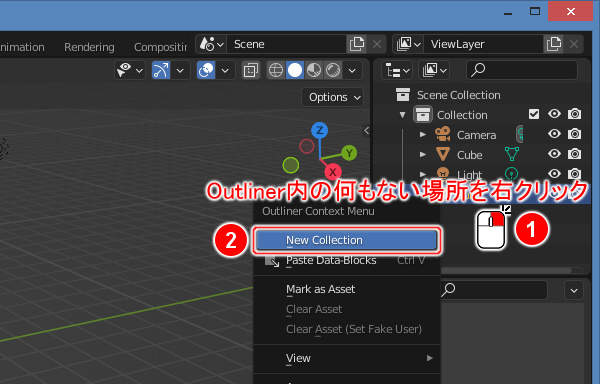This screenshot has width=600, height=384.
Task: Click the viewport object visibility eye icon
Action: coord(124,70)
